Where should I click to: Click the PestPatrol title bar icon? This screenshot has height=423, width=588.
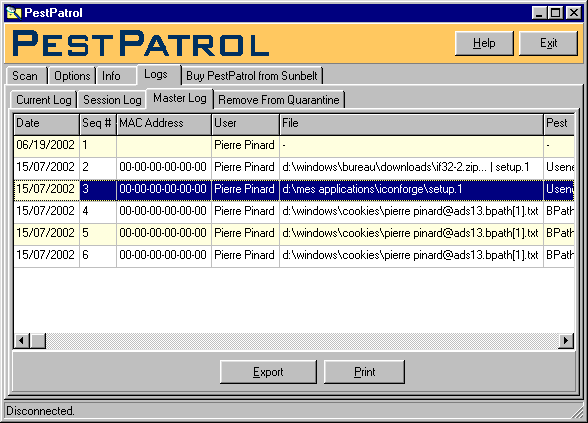tap(14, 13)
